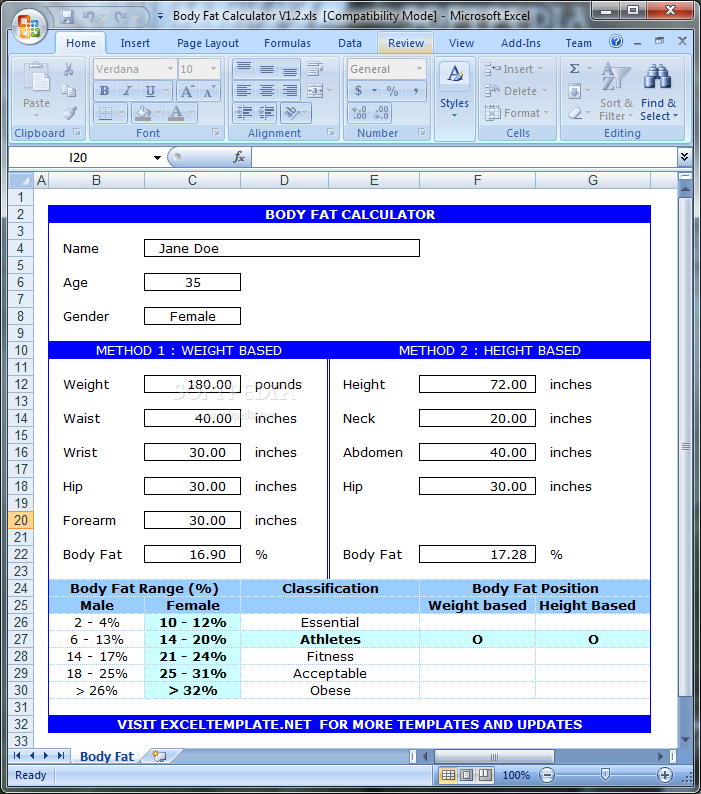Open the Styles gallery icon
This screenshot has width=701, height=794.
click(x=454, y=90)
